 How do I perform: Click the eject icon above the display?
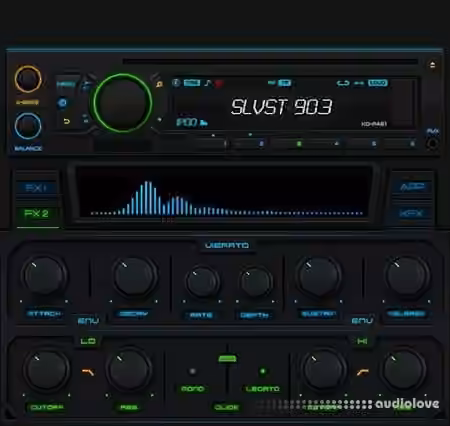click(432, 65)
